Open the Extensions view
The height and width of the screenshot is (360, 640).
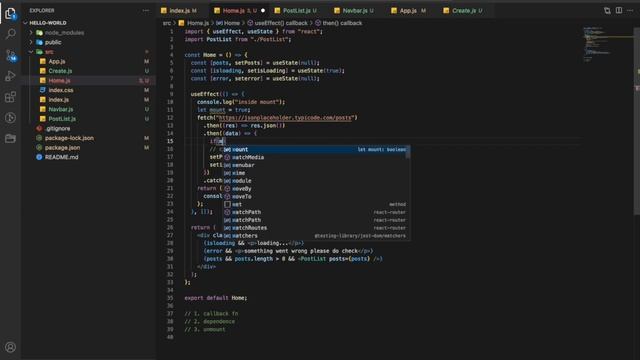(x=10, y=97)
